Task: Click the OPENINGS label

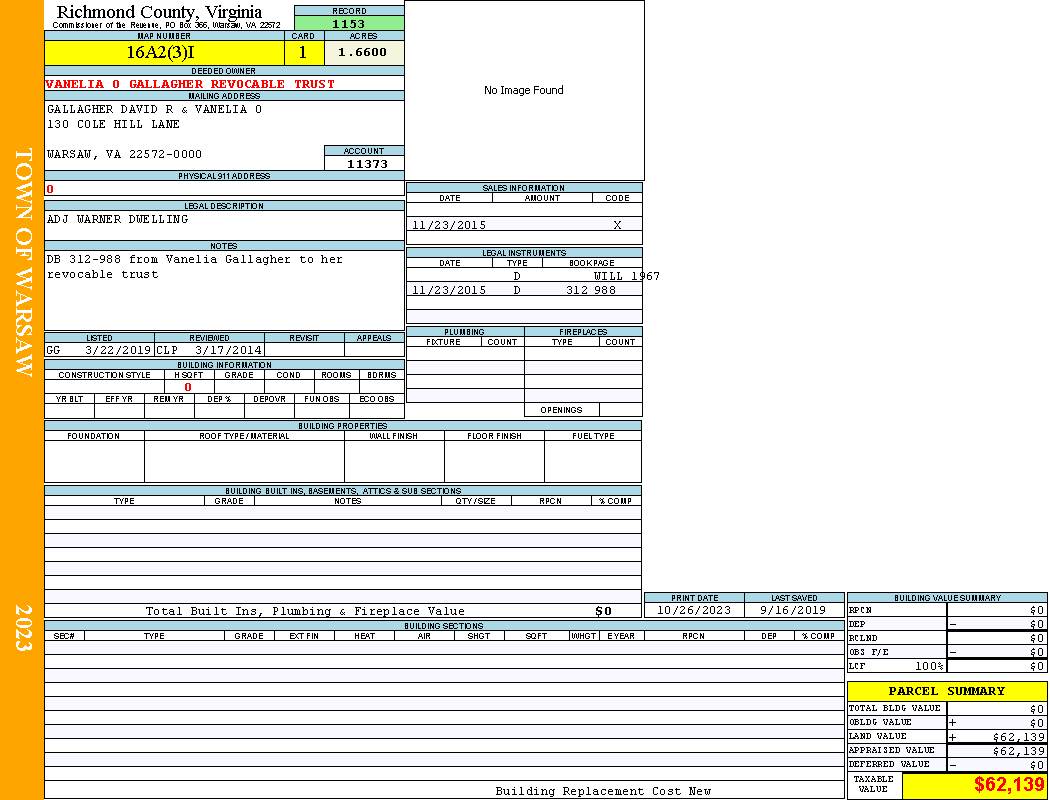Action: 561,410
